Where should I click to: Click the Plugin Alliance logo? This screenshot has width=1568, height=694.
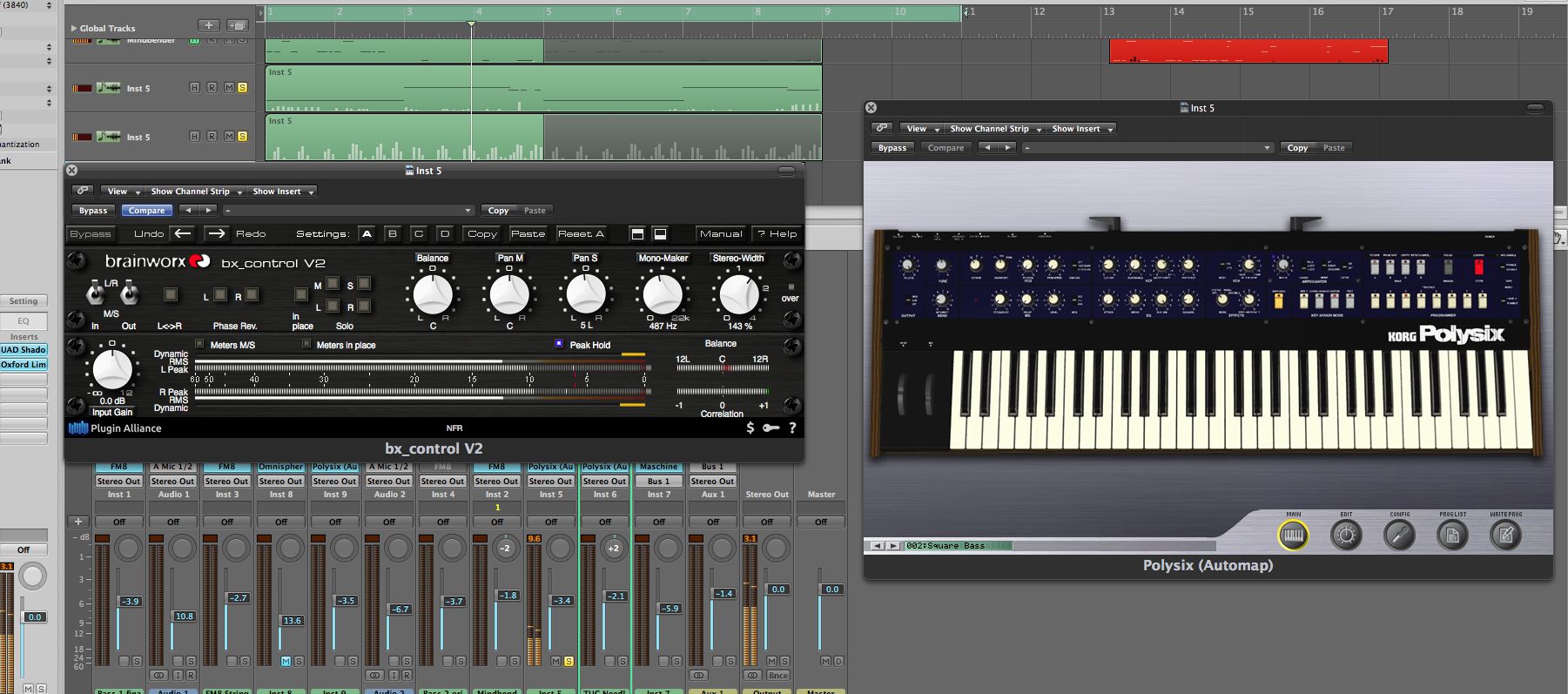click(115, 428)
